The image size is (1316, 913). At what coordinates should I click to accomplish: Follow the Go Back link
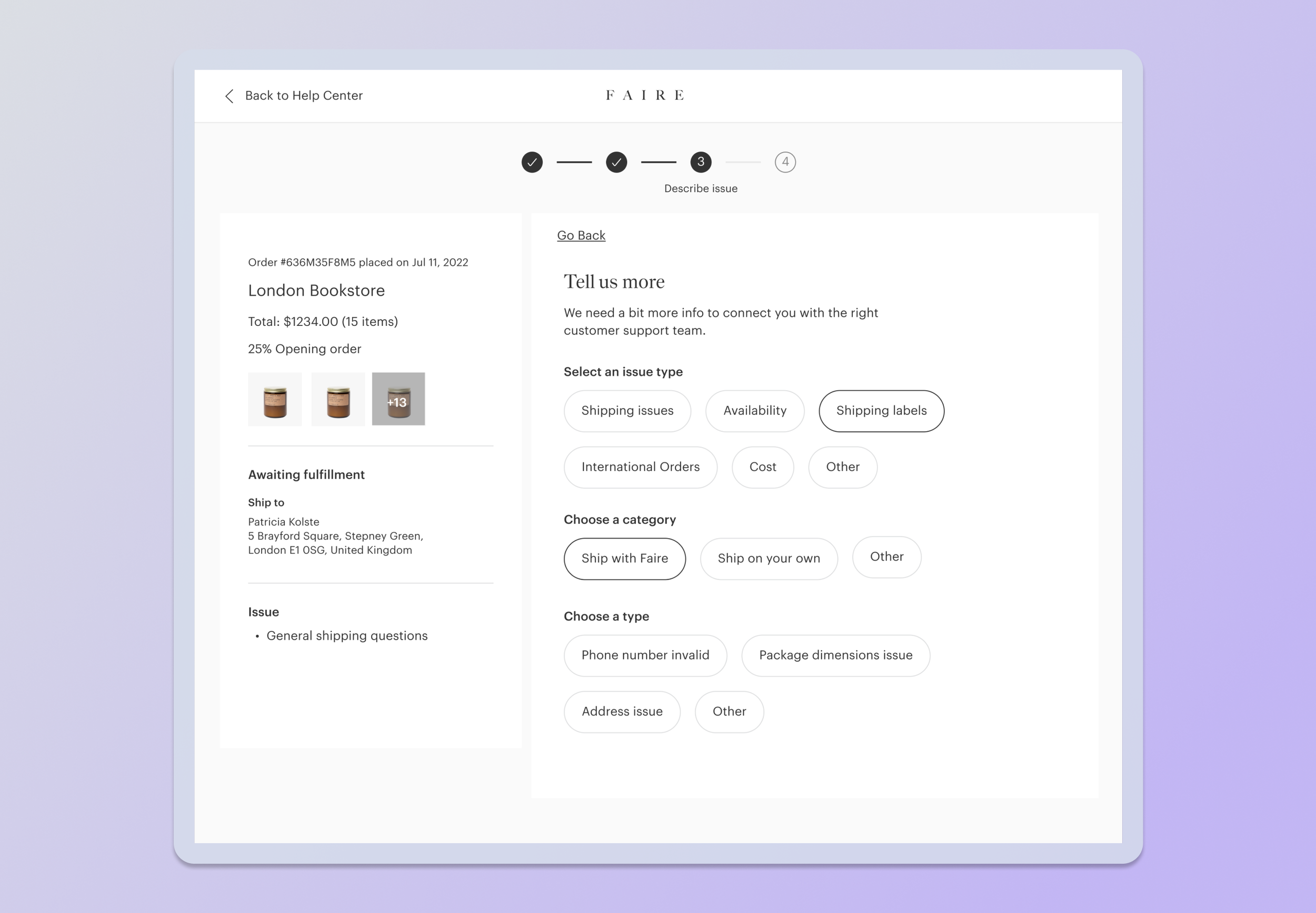click(581, 236)
